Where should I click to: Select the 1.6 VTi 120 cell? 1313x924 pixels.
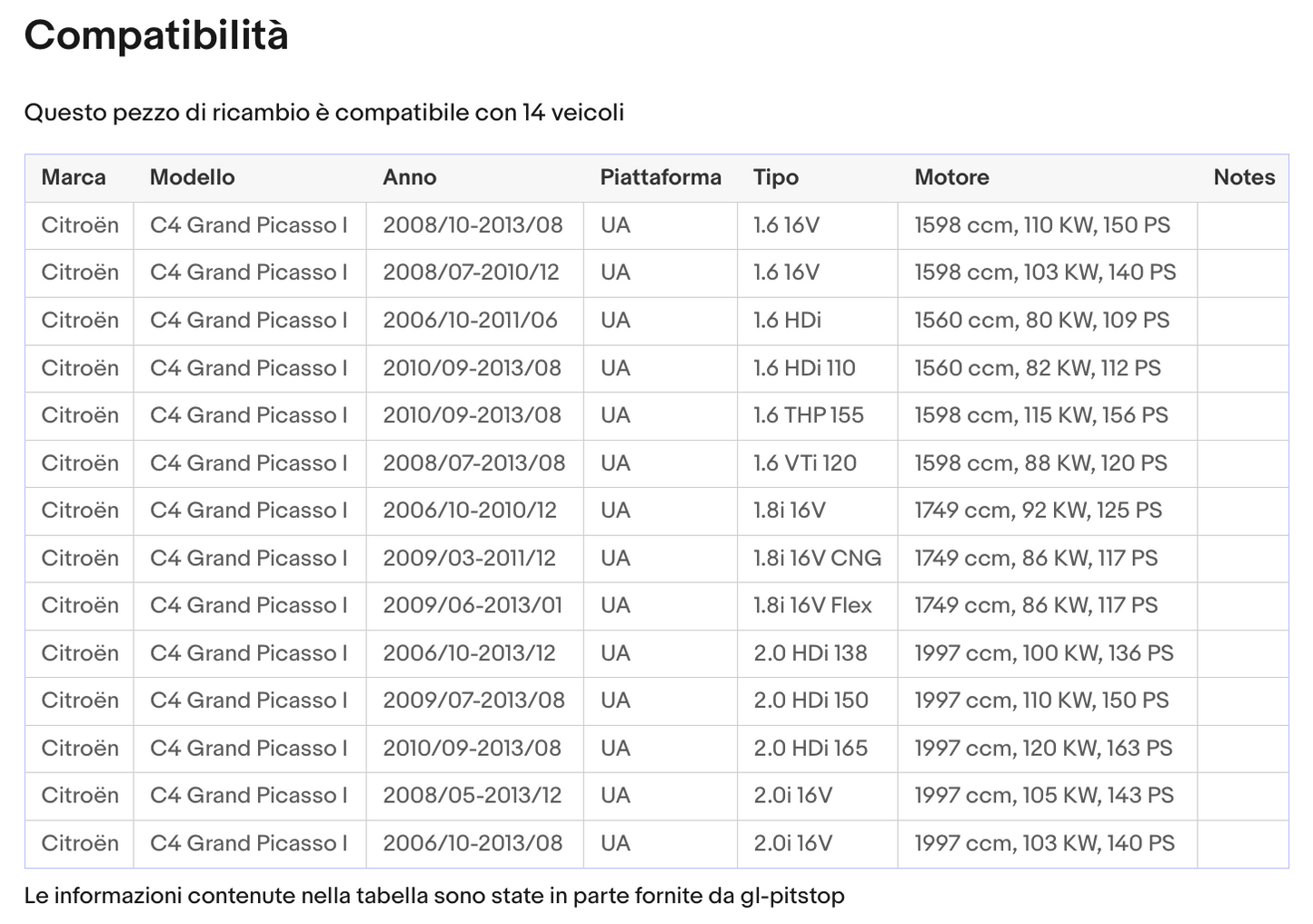[804, 462]
